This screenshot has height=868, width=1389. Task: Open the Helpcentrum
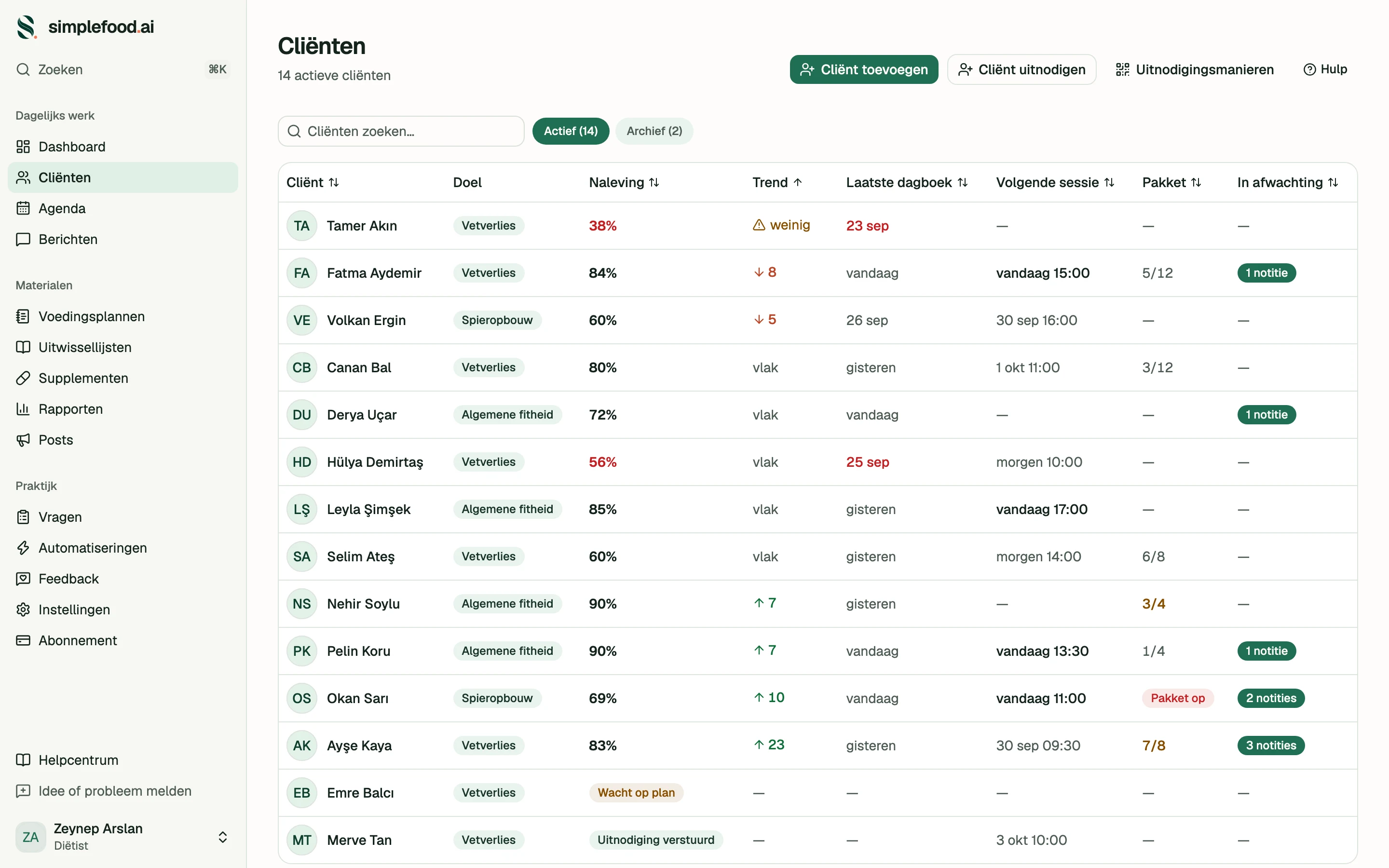click(x=123, y=760)
